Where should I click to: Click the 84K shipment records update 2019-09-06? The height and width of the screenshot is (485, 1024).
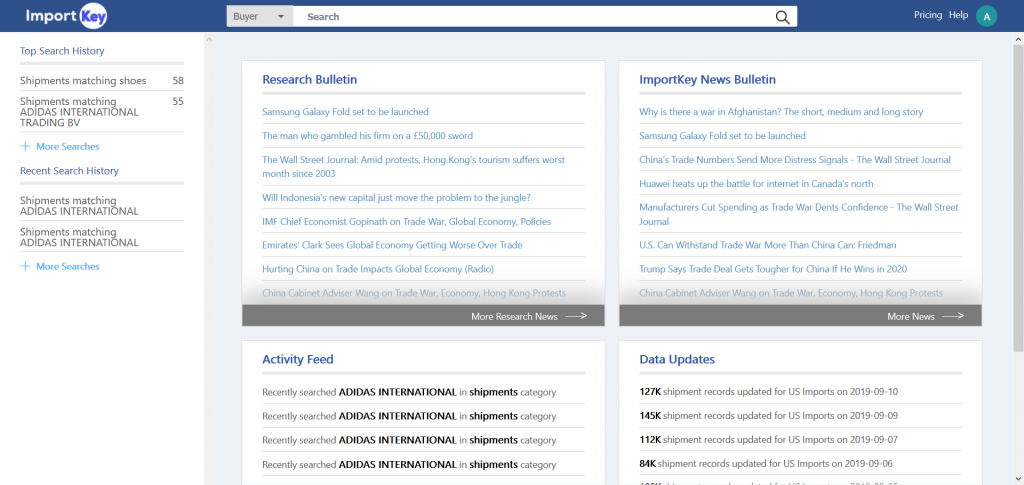pyautogui.click(x=766, y=463)
